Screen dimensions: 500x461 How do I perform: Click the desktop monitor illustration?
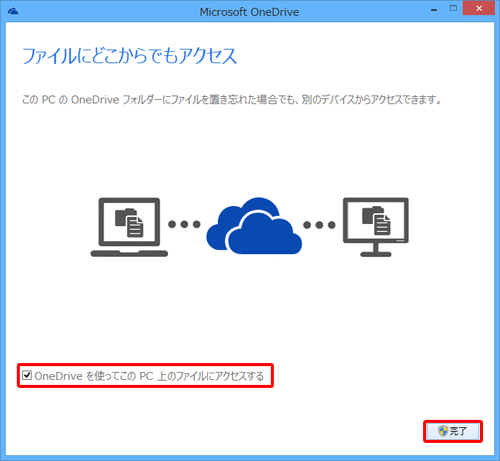pos(376,227)
